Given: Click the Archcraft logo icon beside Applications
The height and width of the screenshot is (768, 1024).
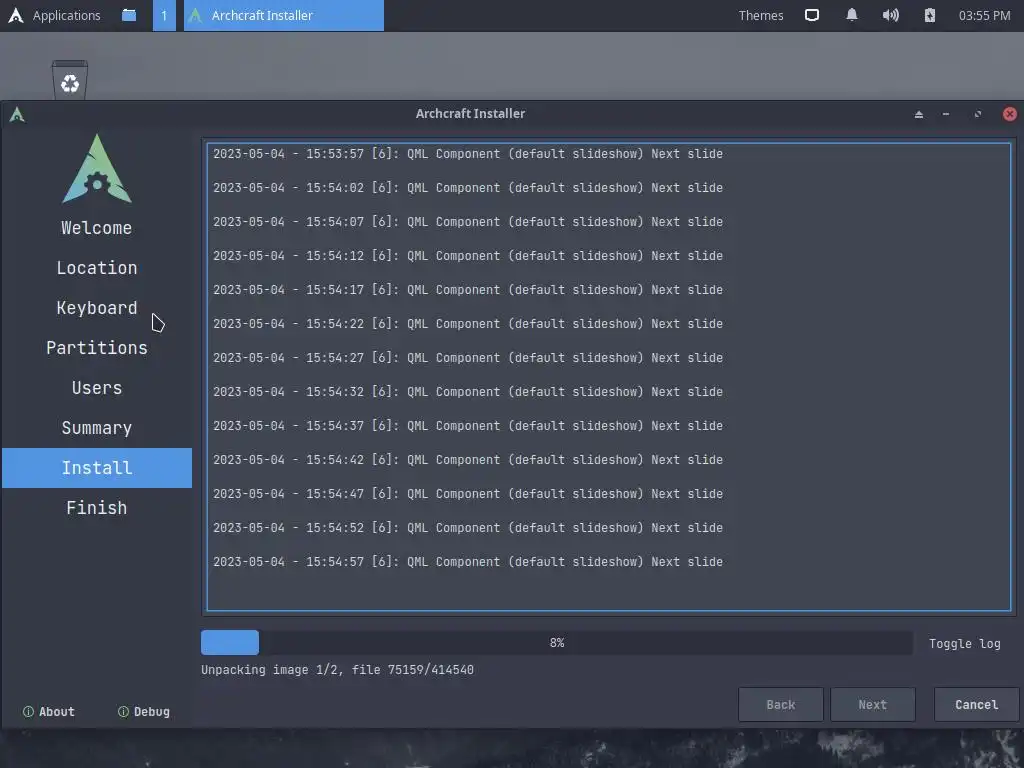Looking at the screenshot, I should tap(16, 15).
